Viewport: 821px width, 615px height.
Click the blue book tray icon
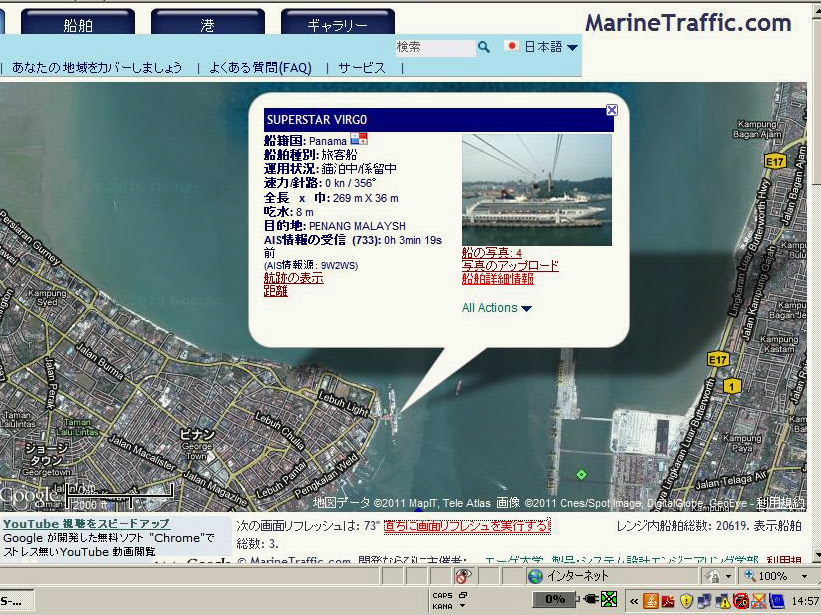coord(777,601)
